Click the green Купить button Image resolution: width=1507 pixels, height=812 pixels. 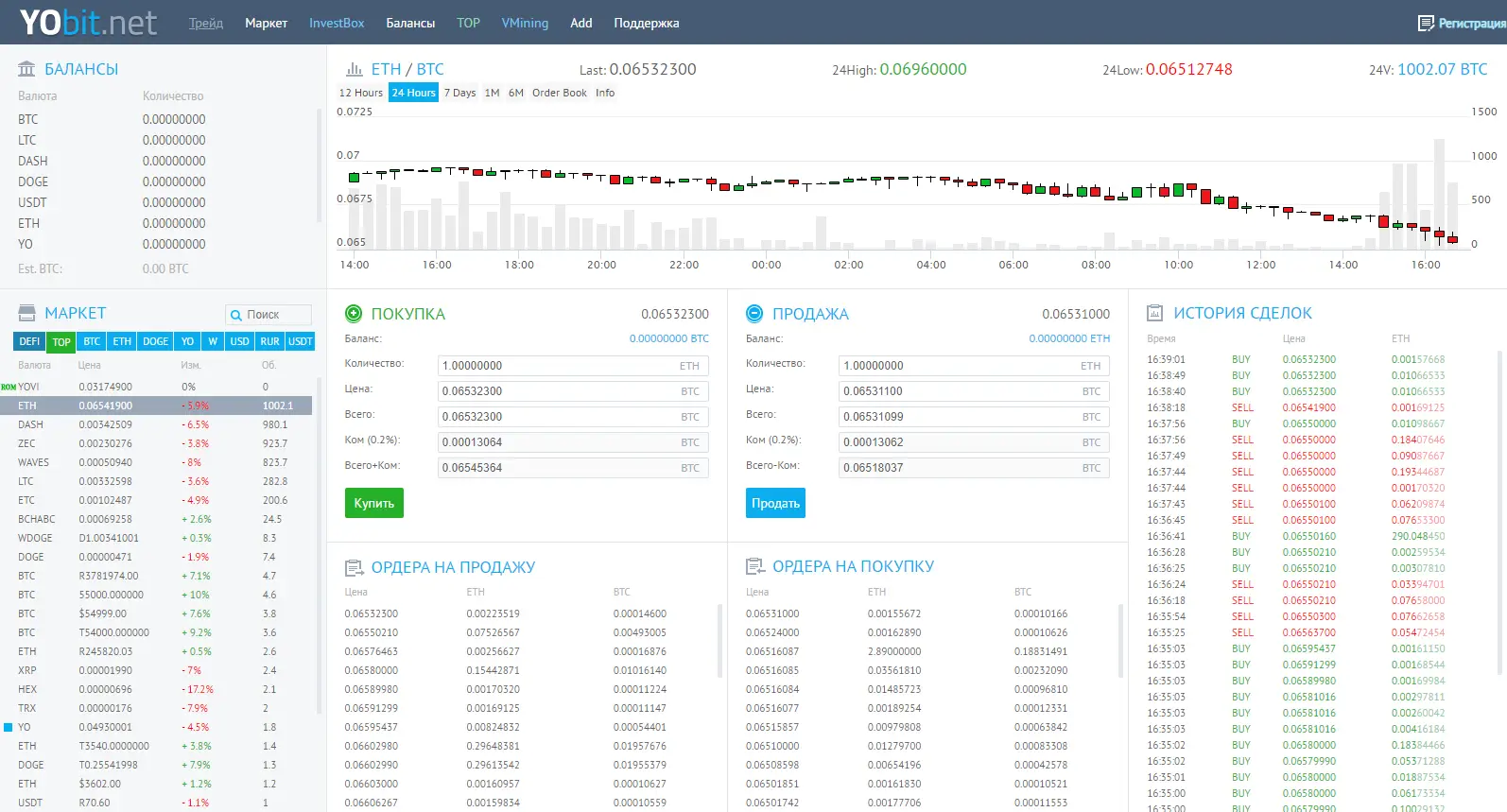[374, 503]
